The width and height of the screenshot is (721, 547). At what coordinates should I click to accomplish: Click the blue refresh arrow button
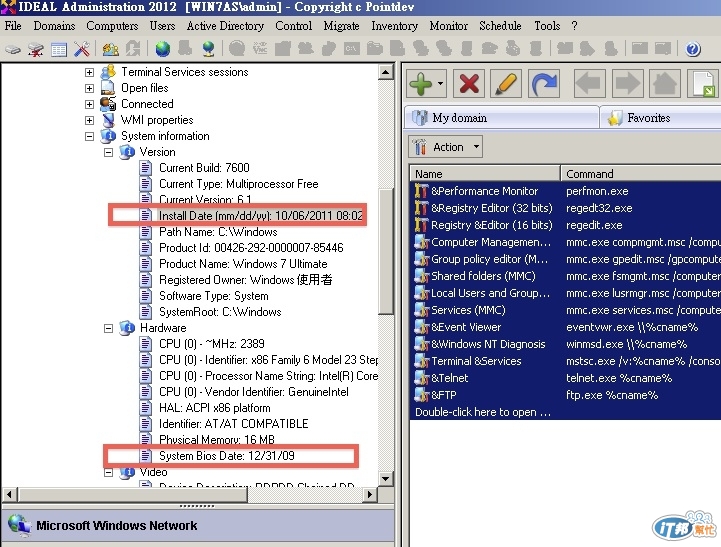click(x=544, y=84)
